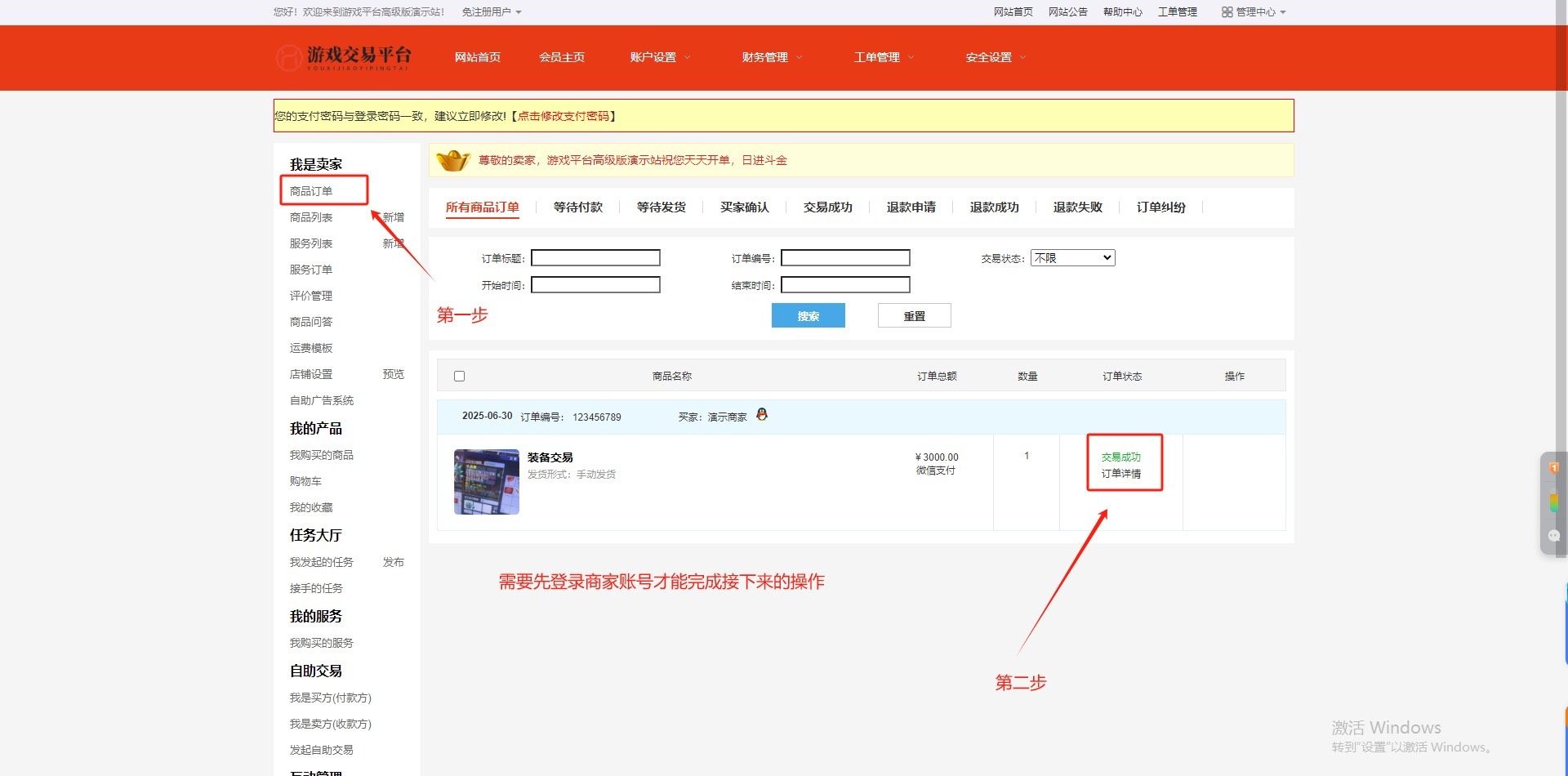Click the 帮助中心 link
This screenshot has height=776, width=1568.
(1123, 12)
